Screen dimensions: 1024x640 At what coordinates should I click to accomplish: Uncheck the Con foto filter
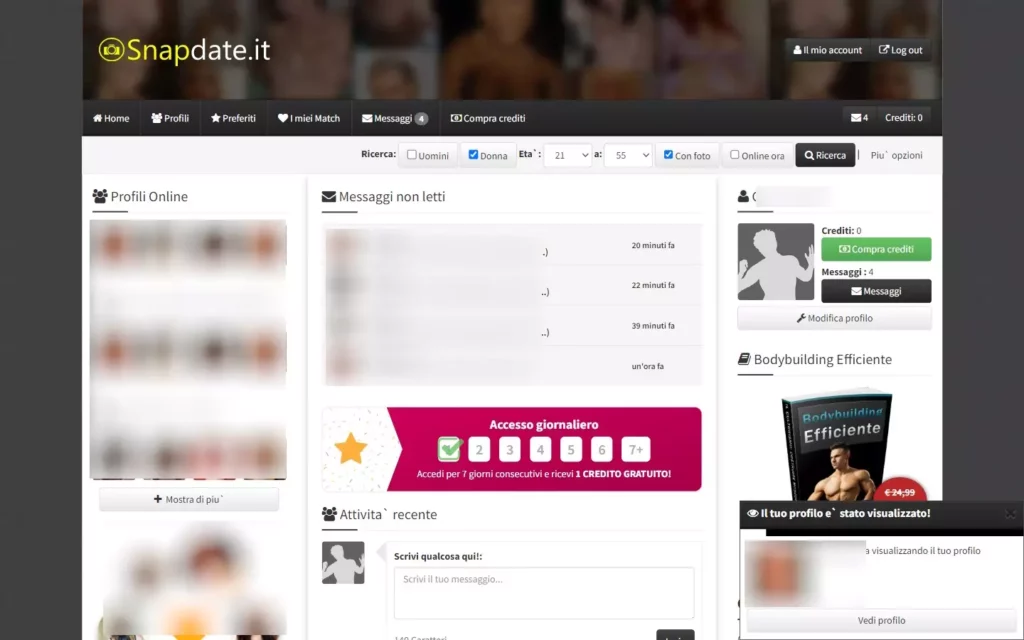(667, 154)
